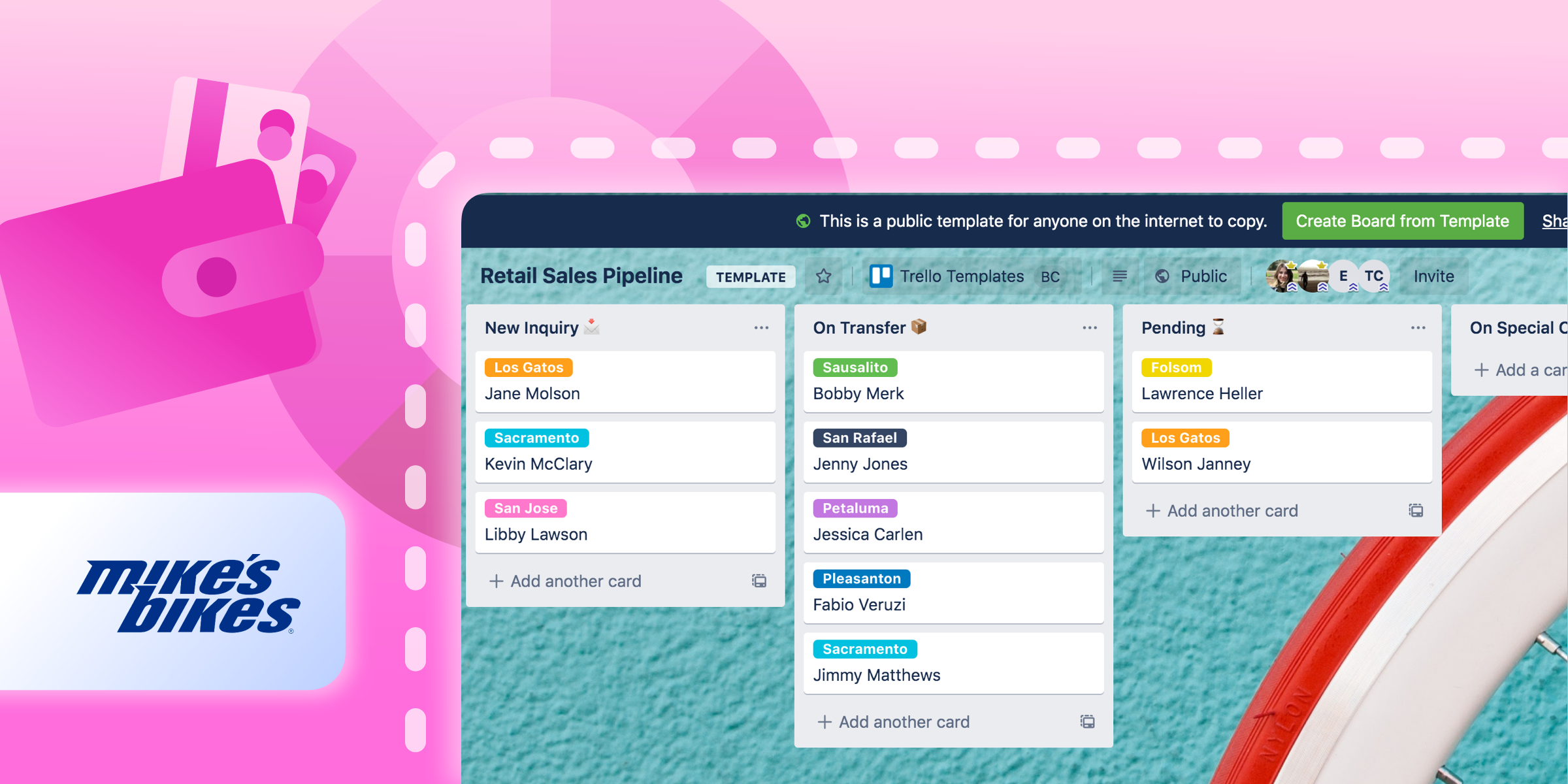
Task: Click the On Transfer list title
Action: click(870, 328)
